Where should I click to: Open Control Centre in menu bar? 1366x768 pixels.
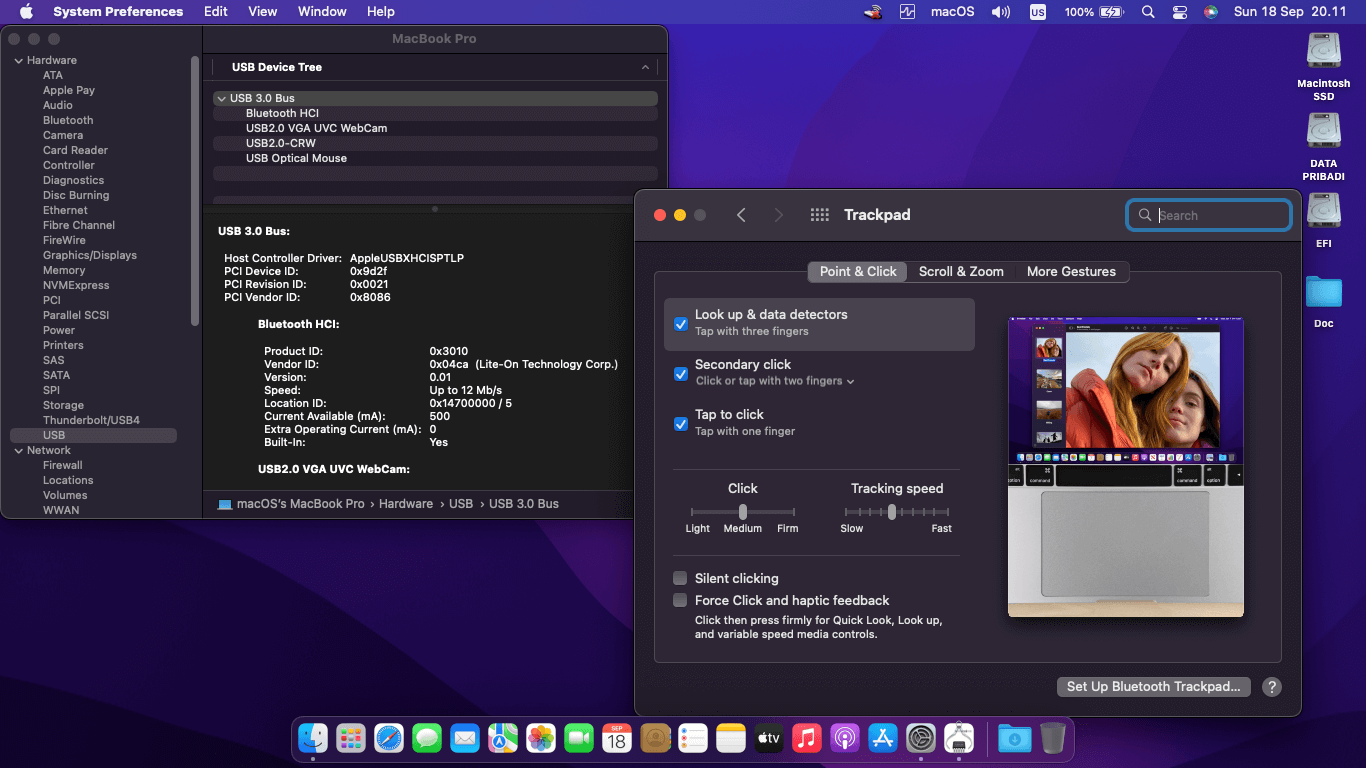pyautogui.click(x=1180, y=12)
